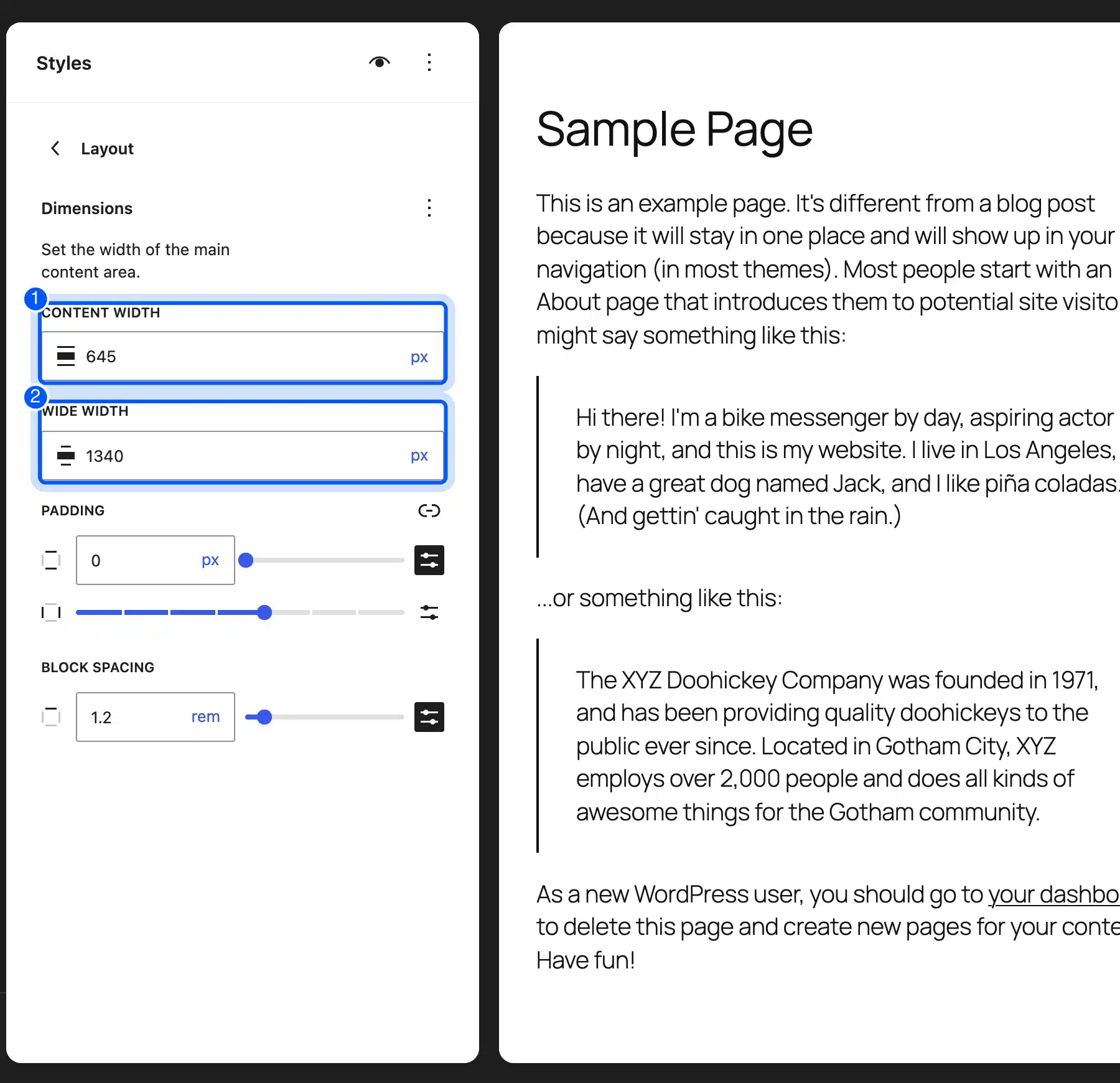
Task: Open the 'your dashboard' link
Action: (x=1054, y=894)
